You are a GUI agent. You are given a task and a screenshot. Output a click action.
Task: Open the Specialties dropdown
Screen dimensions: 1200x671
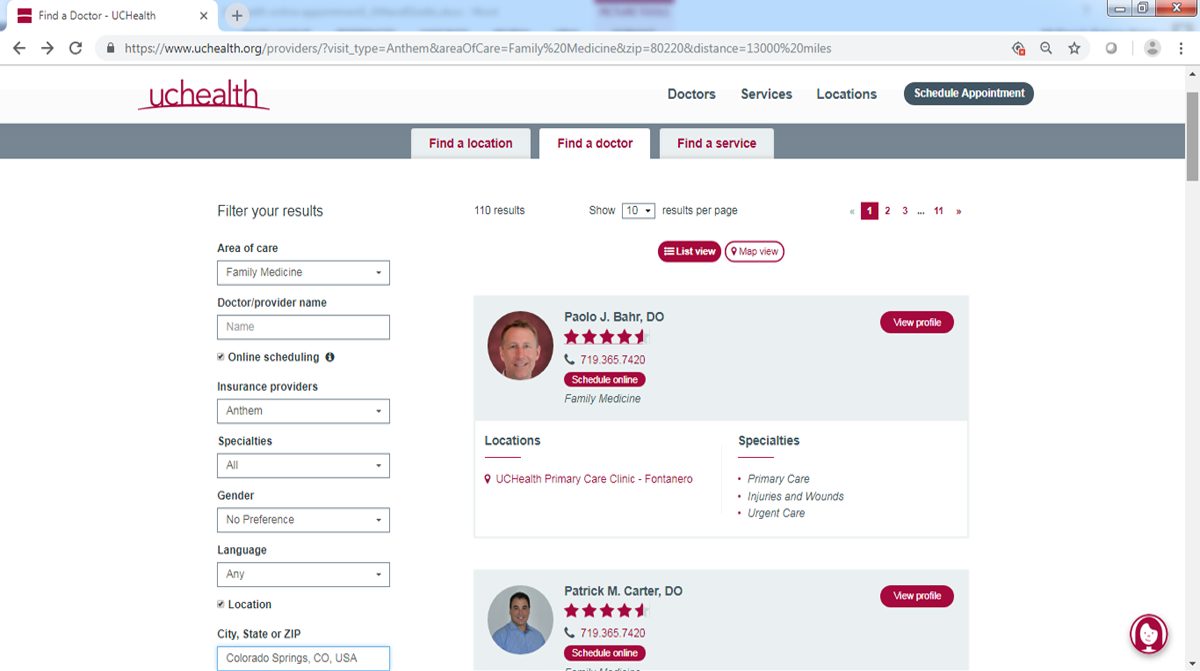click(303, 465)
